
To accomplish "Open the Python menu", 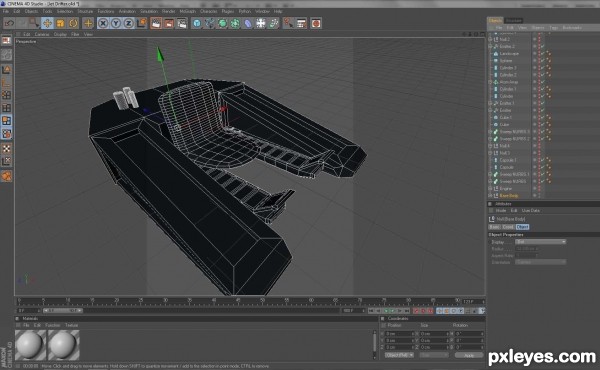I will (245, 11).
